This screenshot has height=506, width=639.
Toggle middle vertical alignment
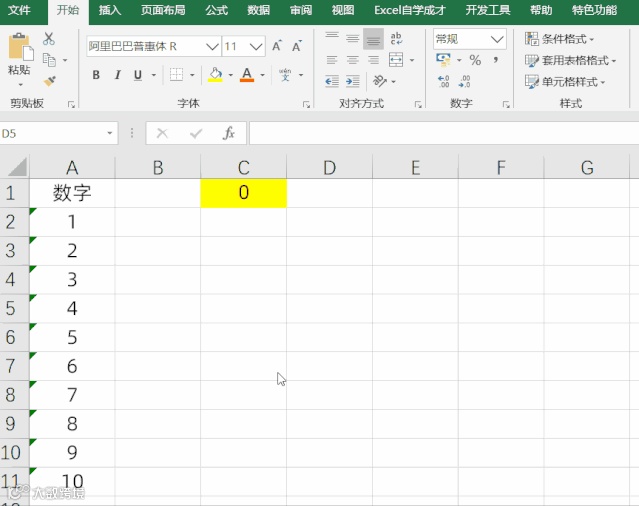[x=353, y=39]
